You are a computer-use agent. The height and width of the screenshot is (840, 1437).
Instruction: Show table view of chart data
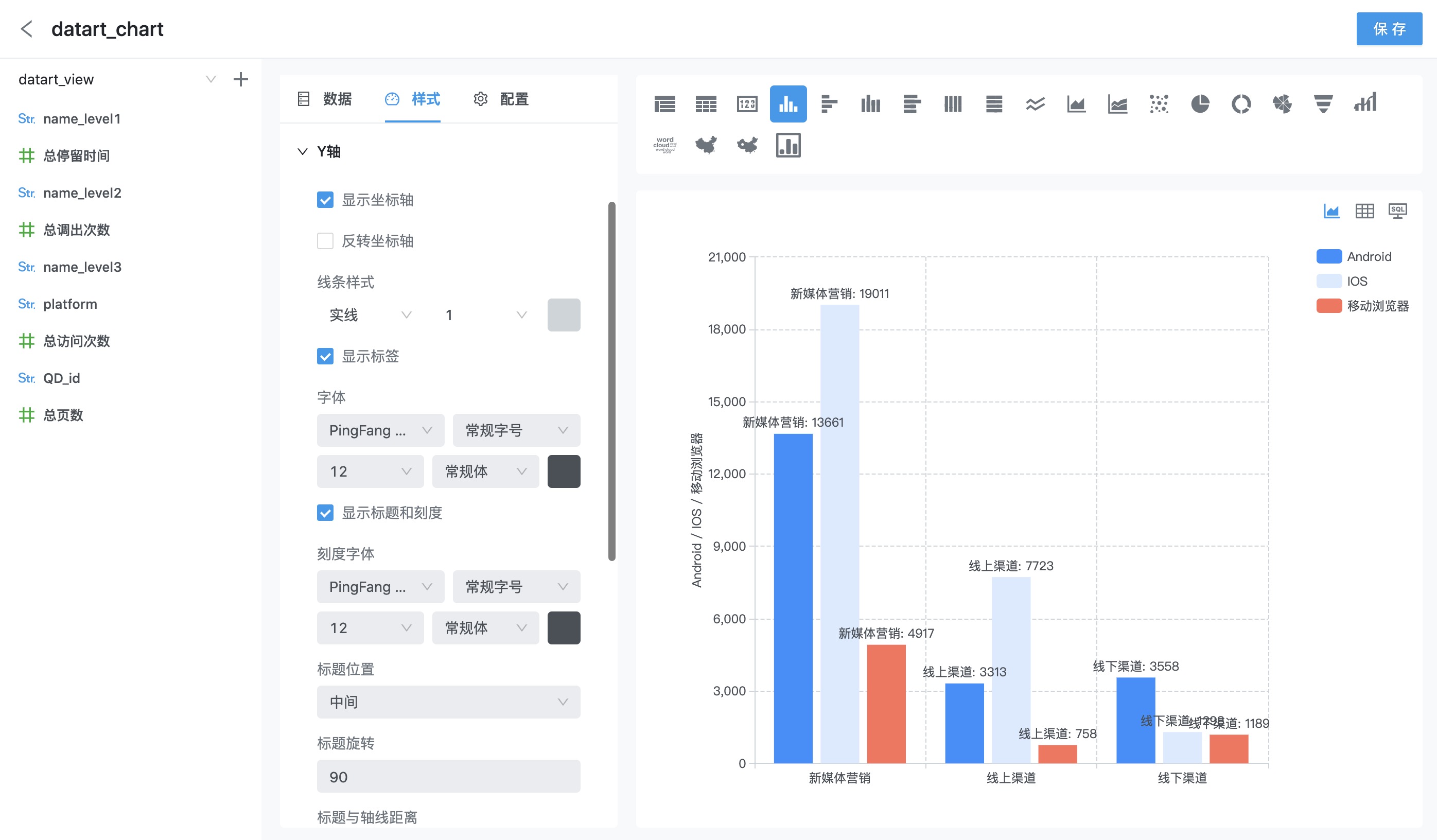point(1364,211)
